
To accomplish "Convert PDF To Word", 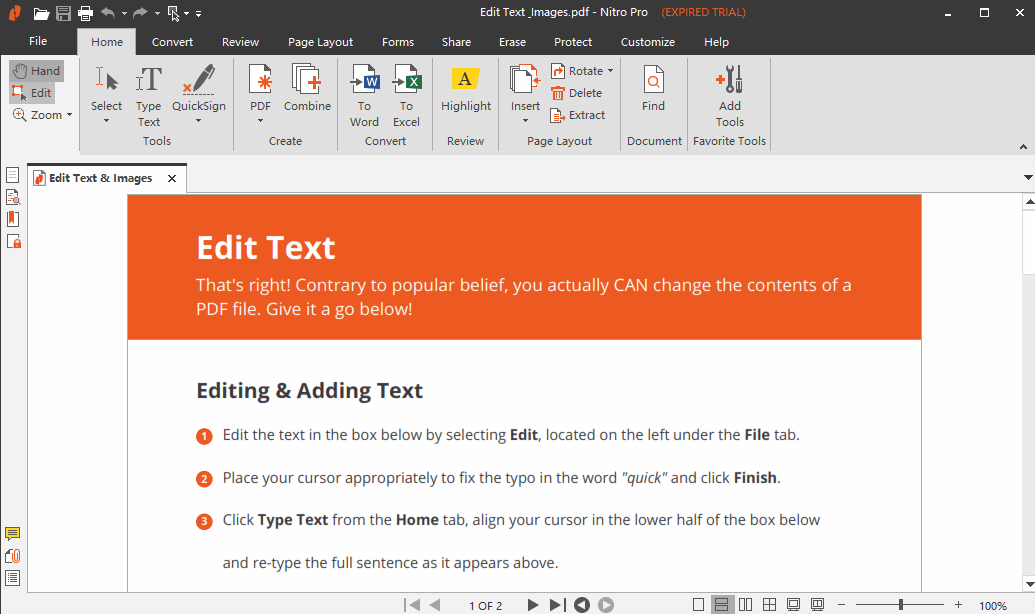I will pos(364,95).
